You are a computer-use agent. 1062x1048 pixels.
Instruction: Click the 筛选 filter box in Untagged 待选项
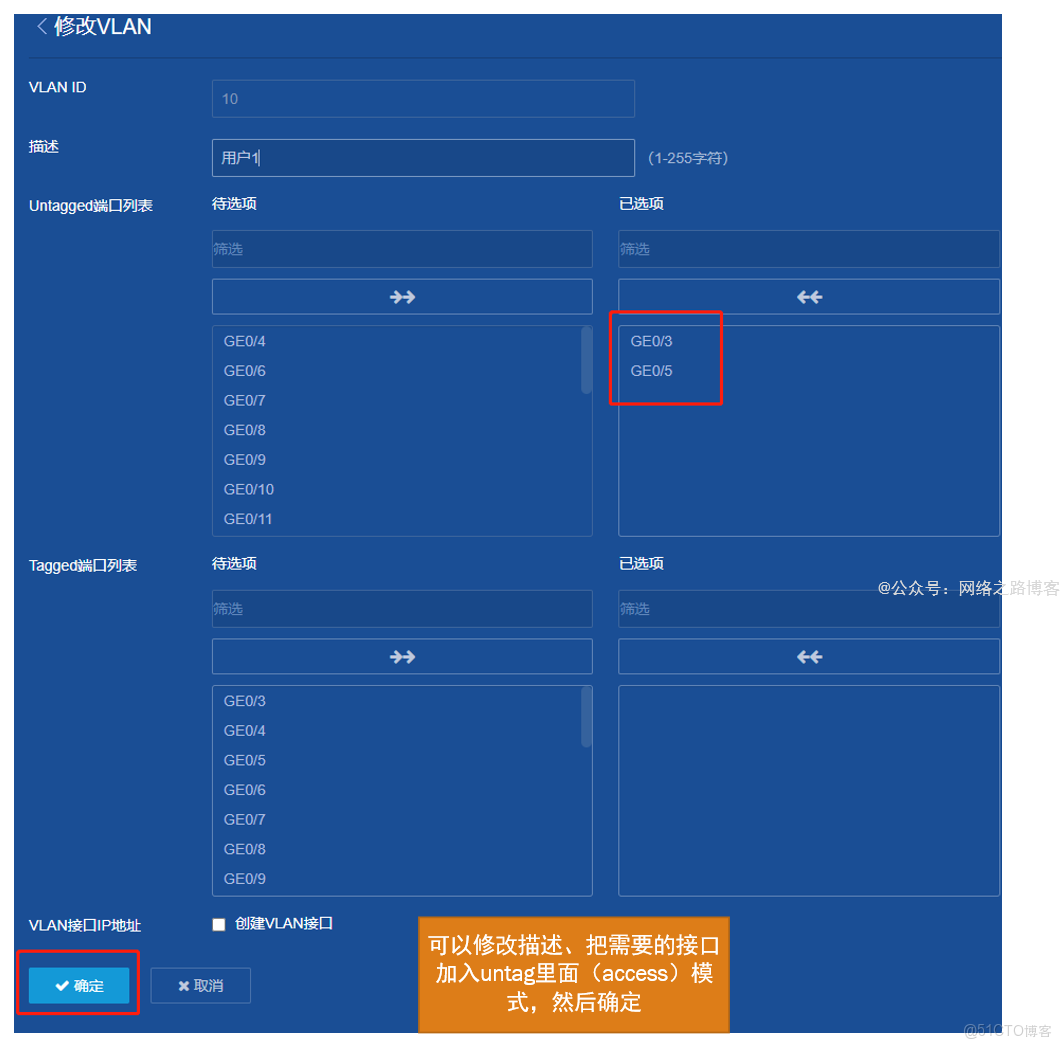[x=402, y=249]
